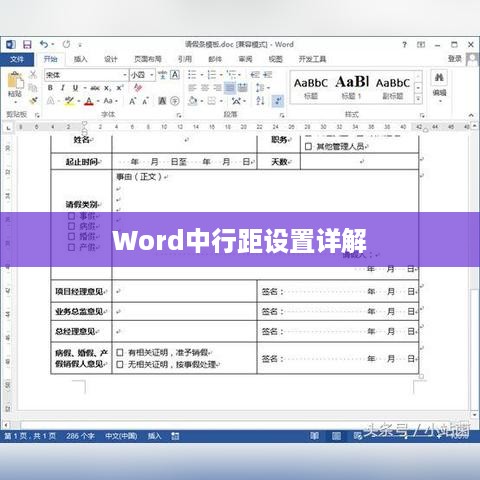
Task: Open the 文件 (File) tab
Action: point(17,59)
